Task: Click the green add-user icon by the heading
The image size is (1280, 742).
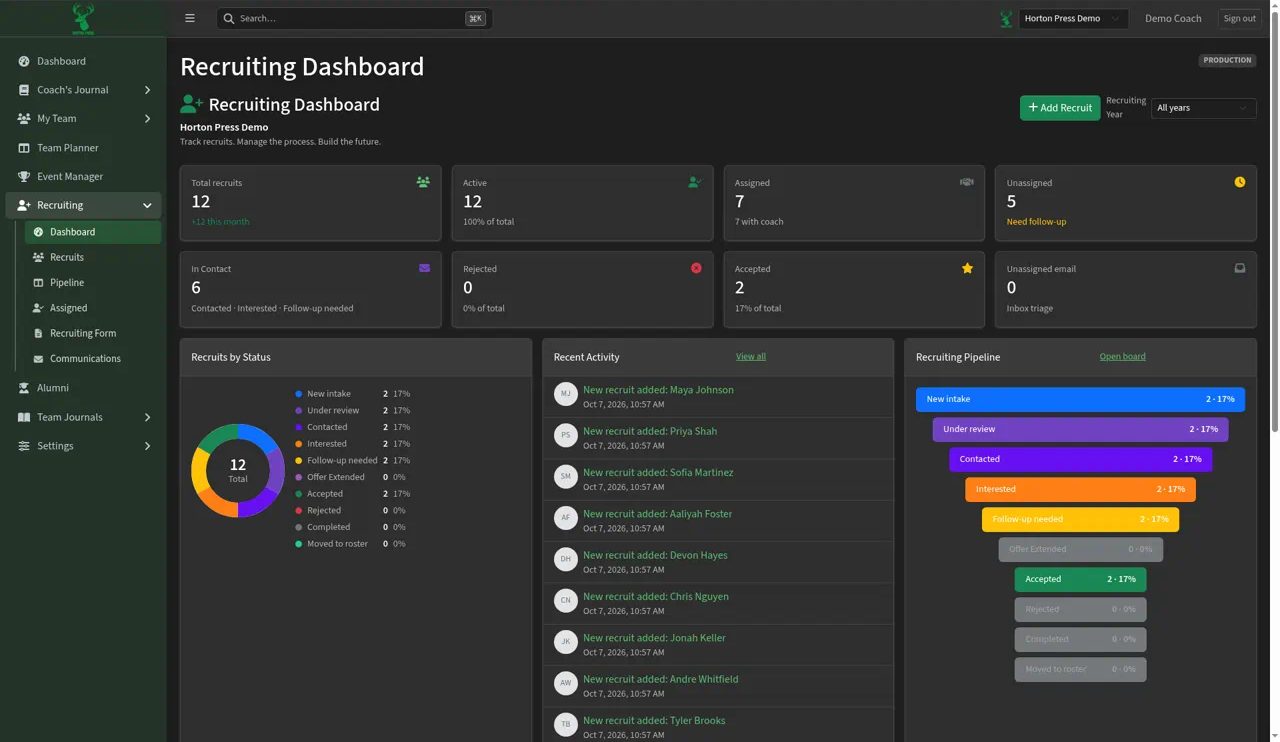Action: point(191,104)
